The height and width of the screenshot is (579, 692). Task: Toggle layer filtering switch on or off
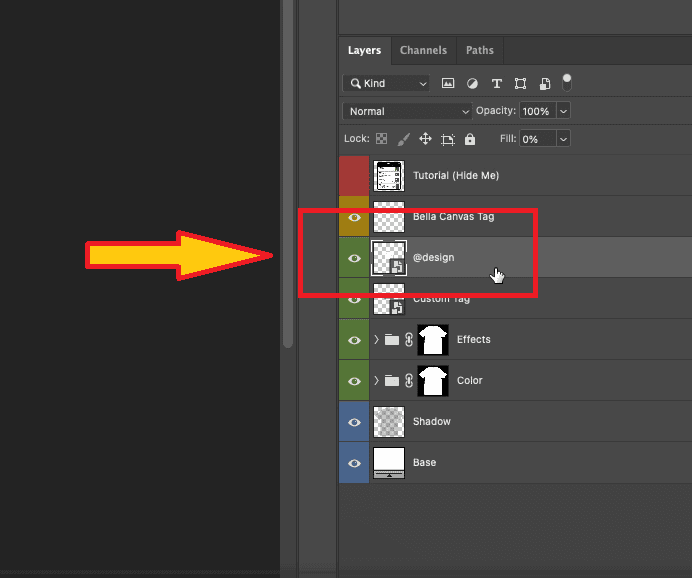coord(567,81)
